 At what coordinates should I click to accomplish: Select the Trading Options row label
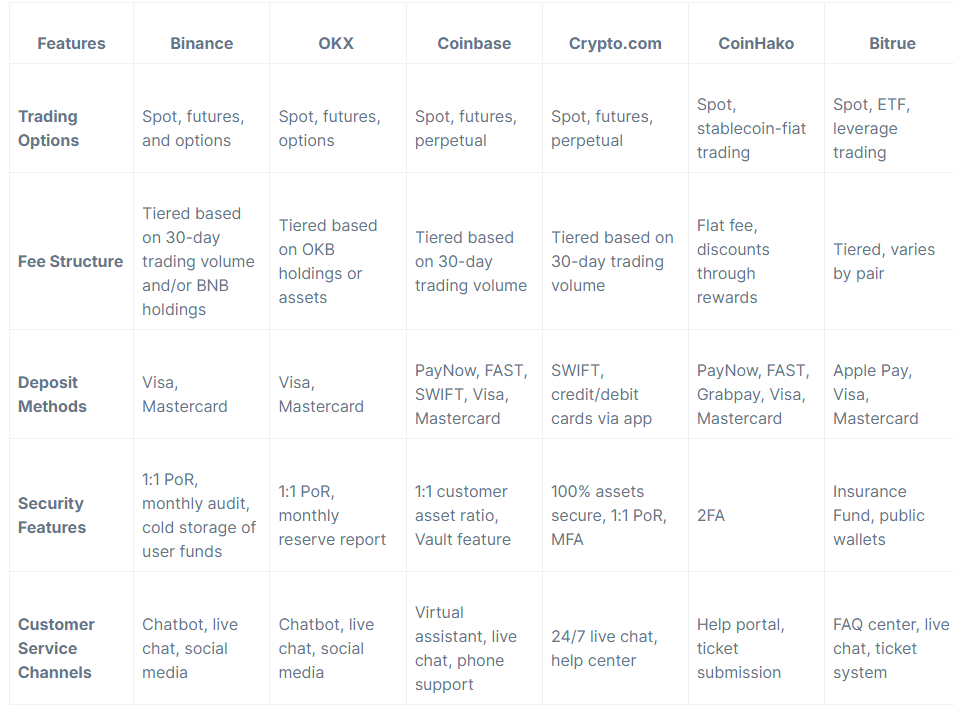49,128
